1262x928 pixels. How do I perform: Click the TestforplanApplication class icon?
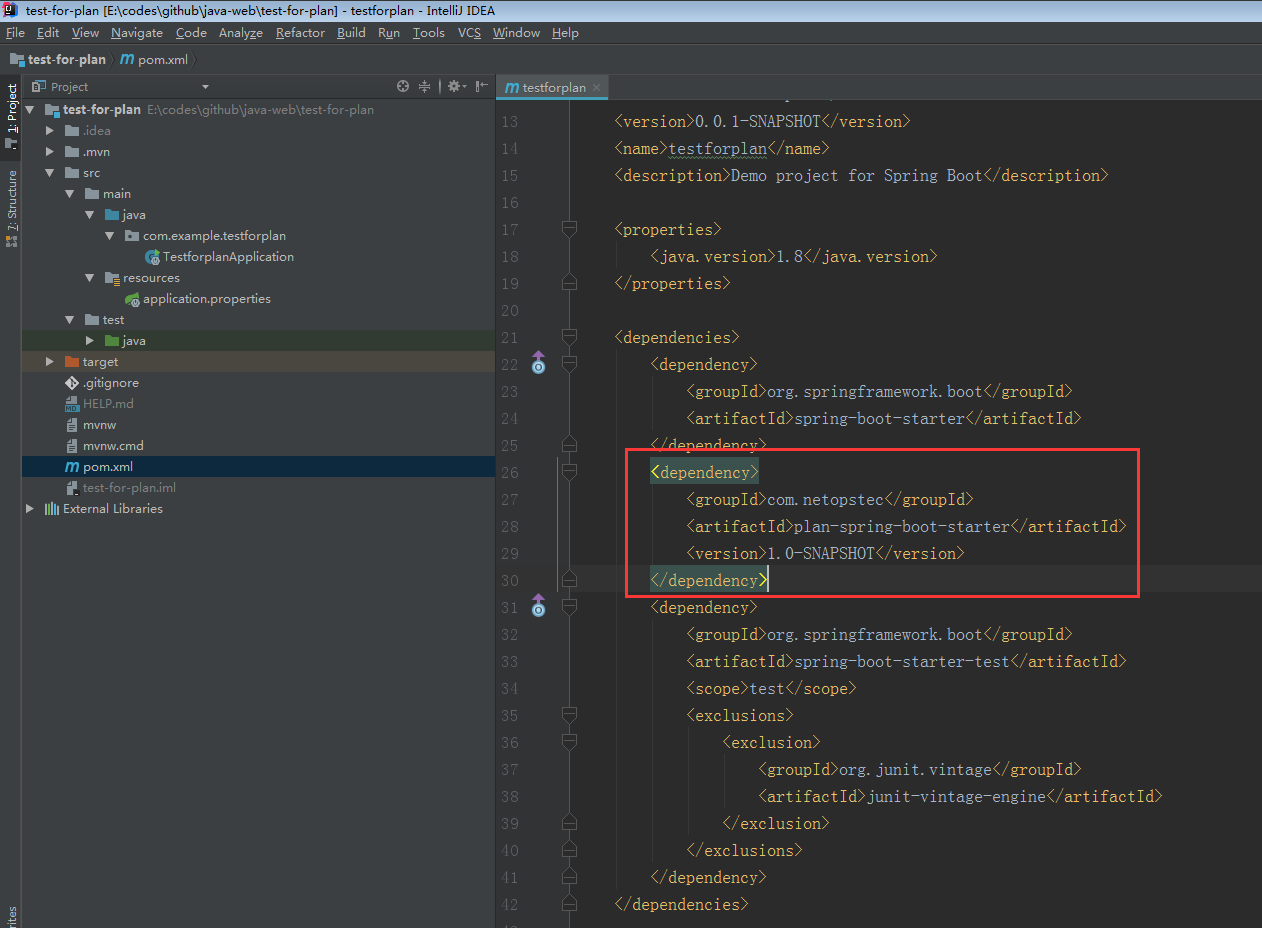click(x=152, y=257)
